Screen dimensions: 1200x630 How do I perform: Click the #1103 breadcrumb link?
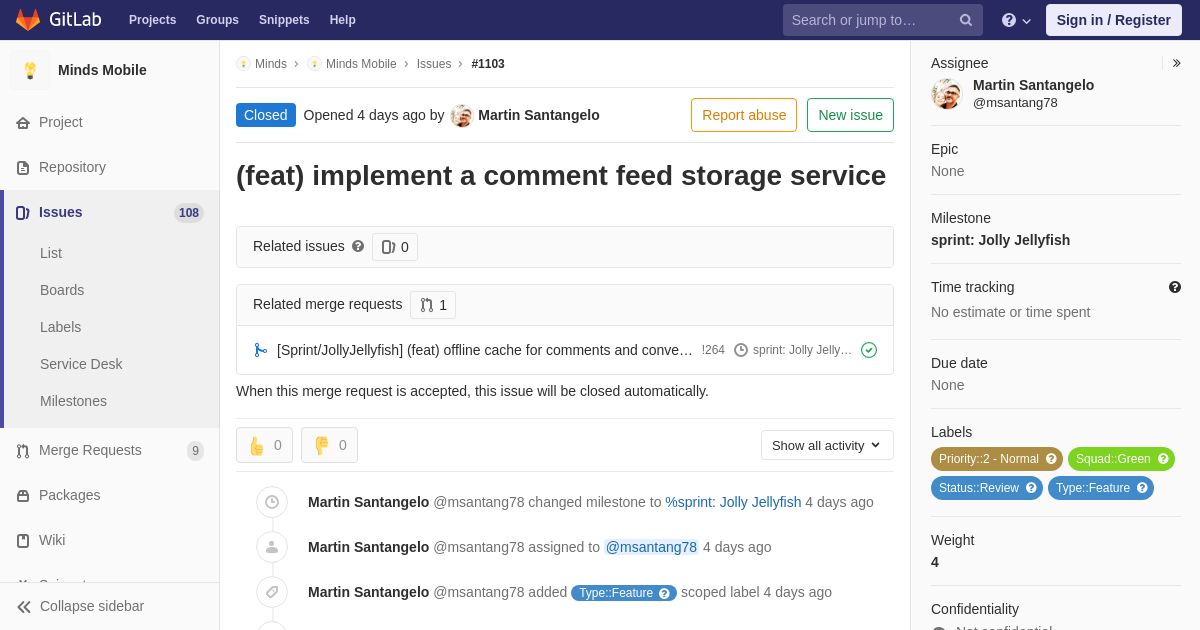tap(488, 64)
